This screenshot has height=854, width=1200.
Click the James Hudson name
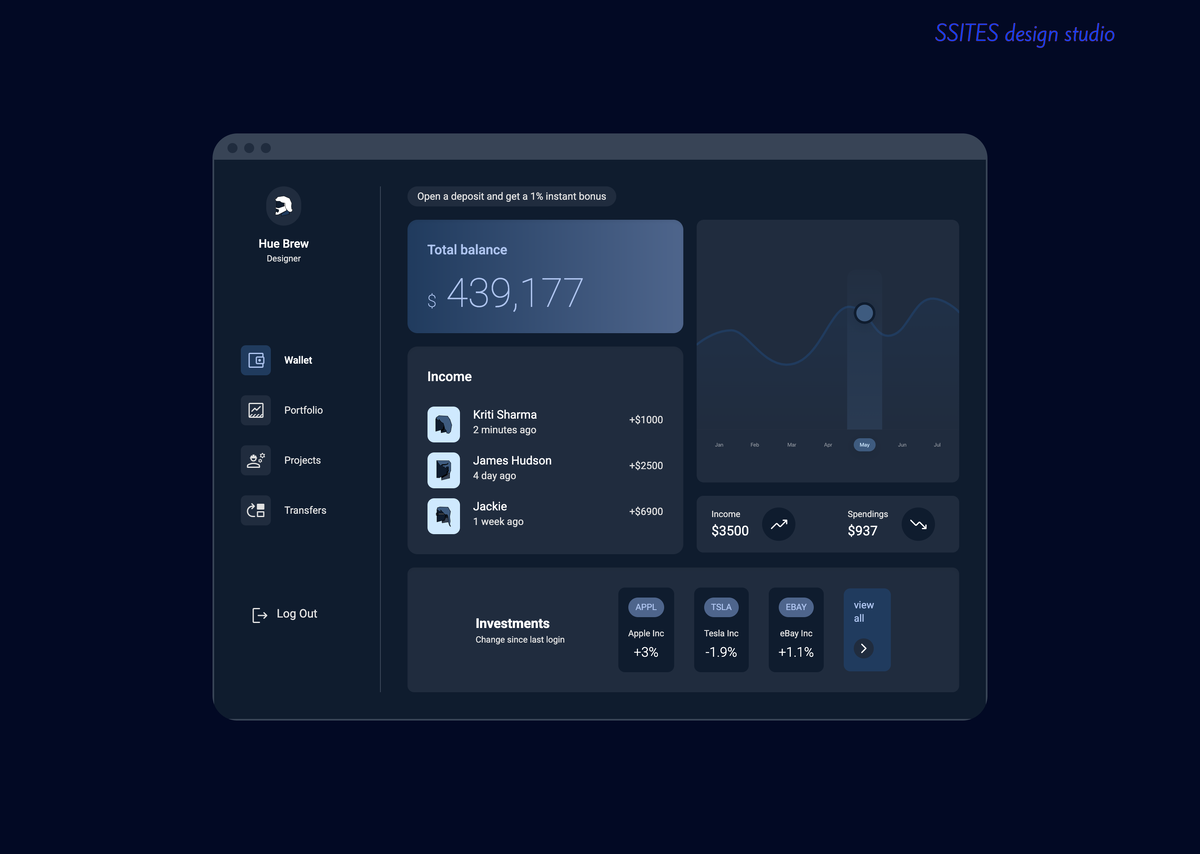512,461
